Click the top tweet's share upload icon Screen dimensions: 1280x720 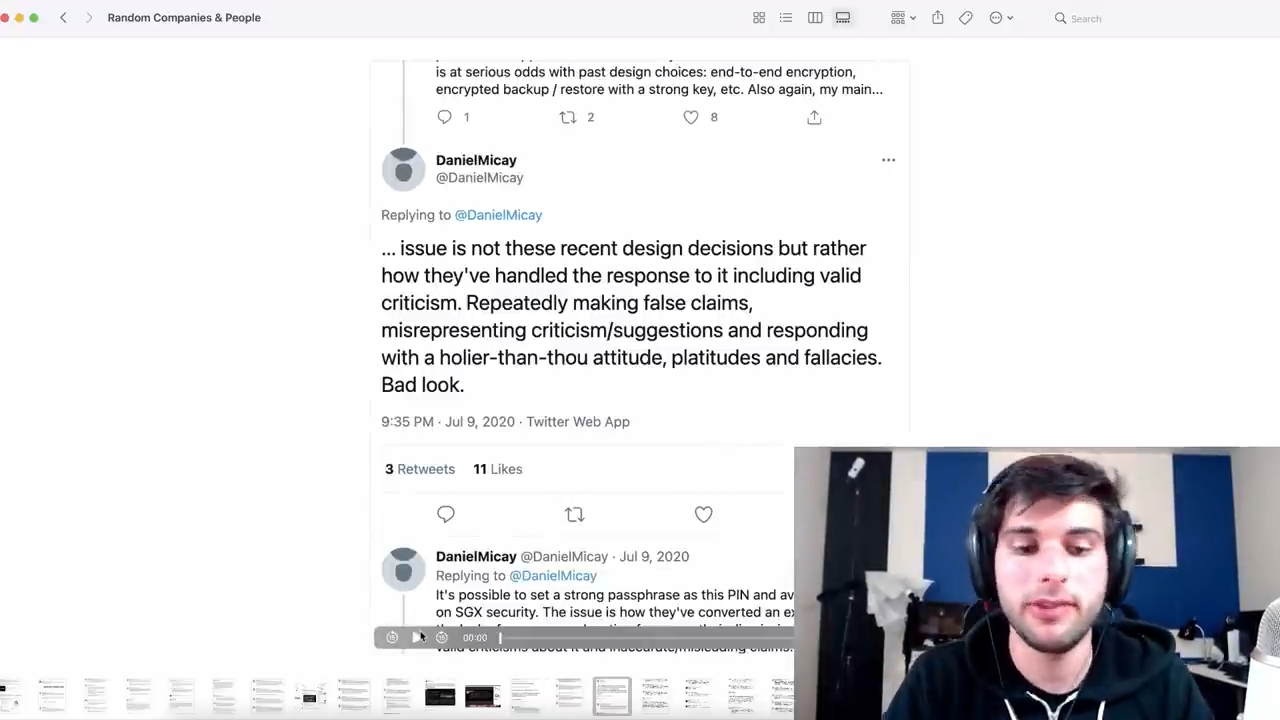814,117
